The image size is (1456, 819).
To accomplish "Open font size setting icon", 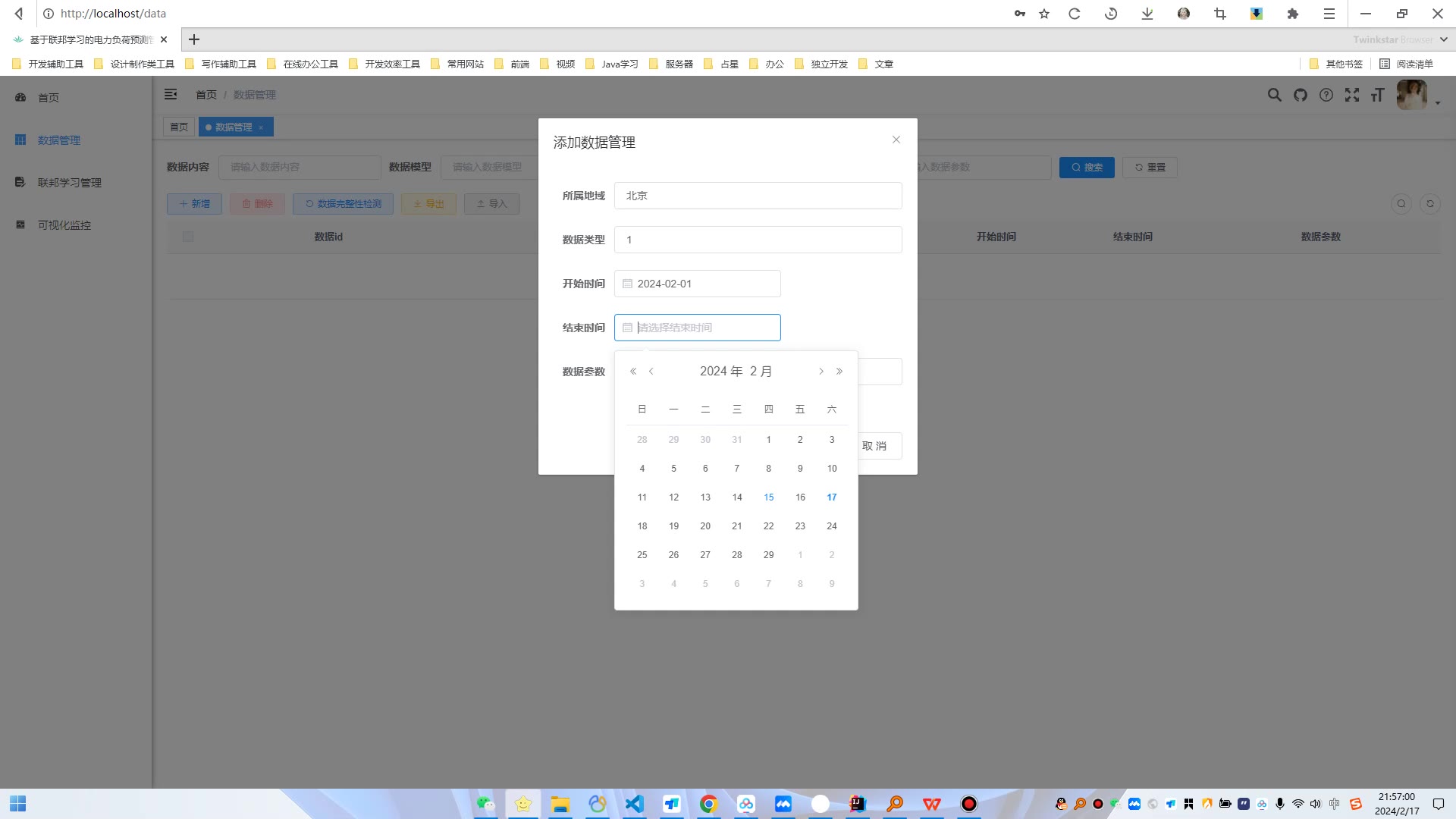I will tap(1377, 95).
